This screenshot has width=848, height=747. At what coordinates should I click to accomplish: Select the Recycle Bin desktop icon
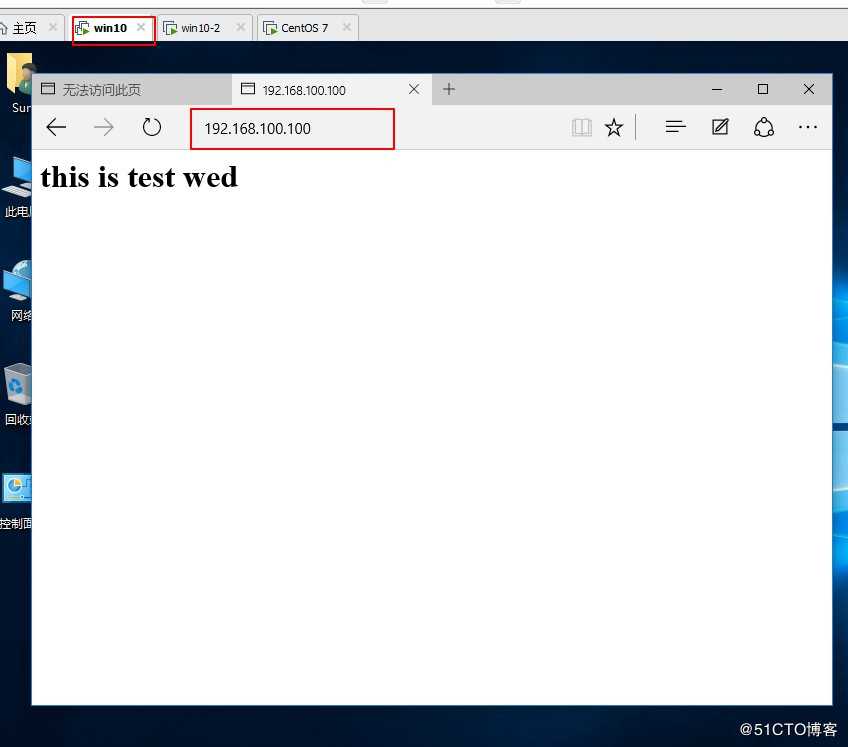point(17,394)
